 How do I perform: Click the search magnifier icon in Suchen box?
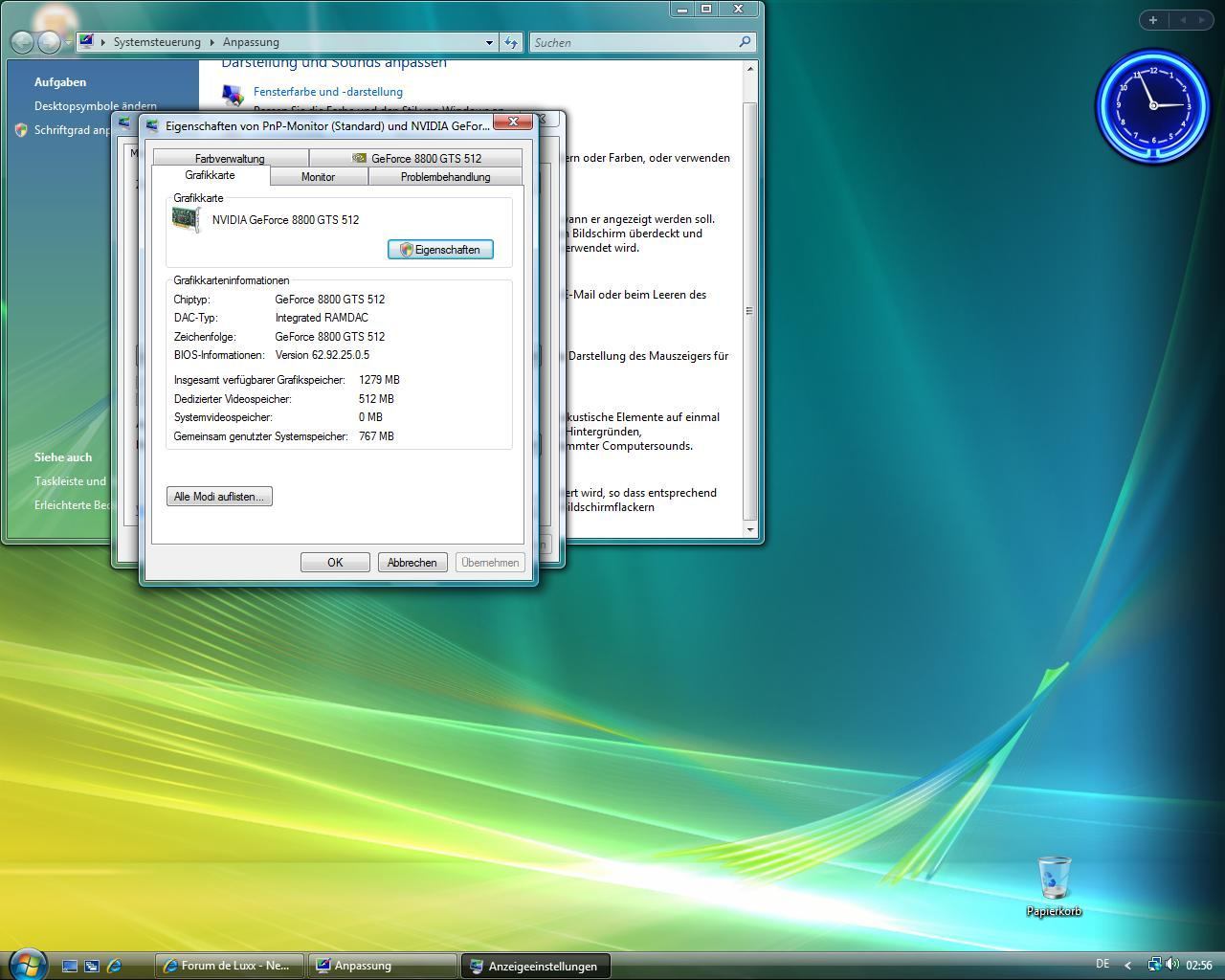coord(745,42)
